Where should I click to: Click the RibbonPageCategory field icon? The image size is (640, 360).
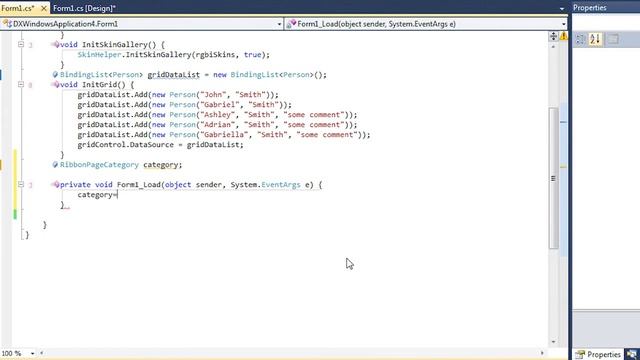pyautogui.click(x=55, y=164)
